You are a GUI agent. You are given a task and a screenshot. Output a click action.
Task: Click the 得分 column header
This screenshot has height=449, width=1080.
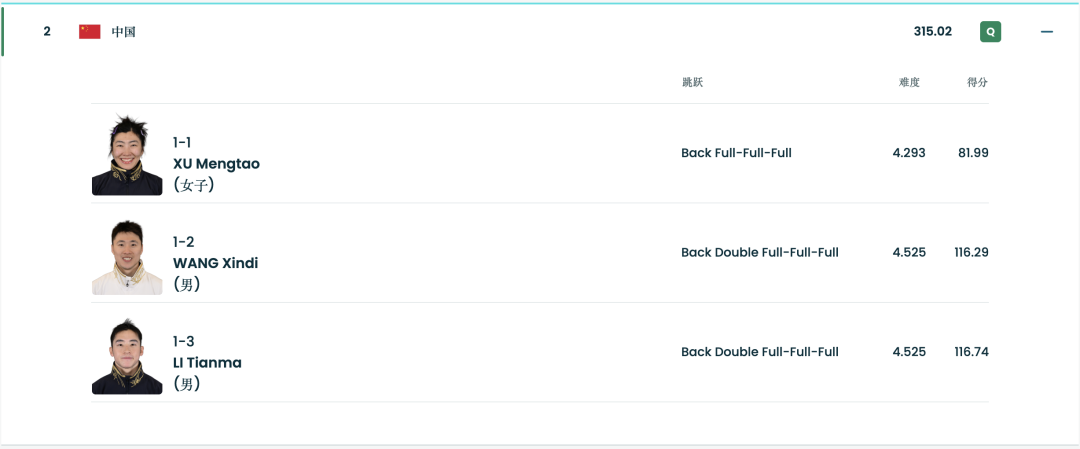click(x=977, y=82)
